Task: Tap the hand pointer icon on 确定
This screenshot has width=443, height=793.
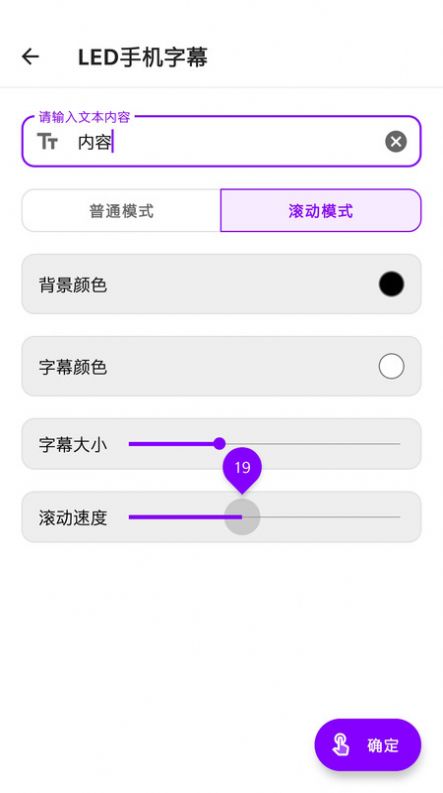Action: [341, 744]
